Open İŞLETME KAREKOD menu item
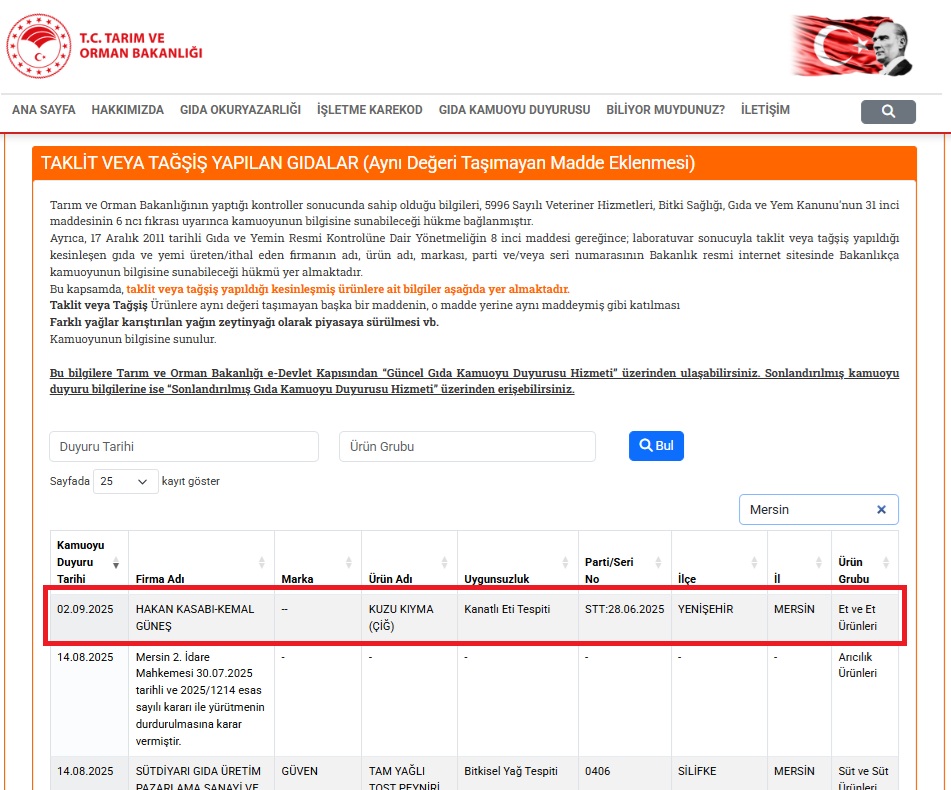Viewport: 951px width, 790px height. click(x=369, y=110)
